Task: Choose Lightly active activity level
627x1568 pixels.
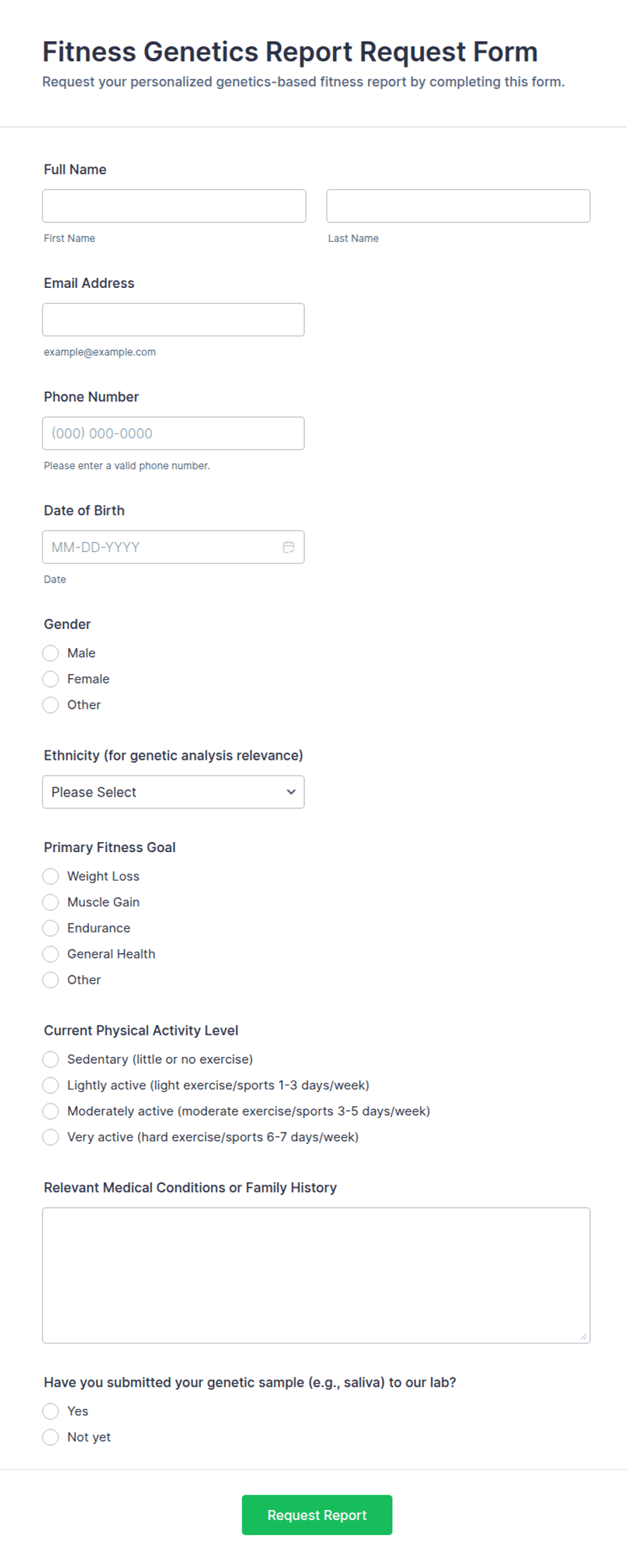Action: [51, 1085]
